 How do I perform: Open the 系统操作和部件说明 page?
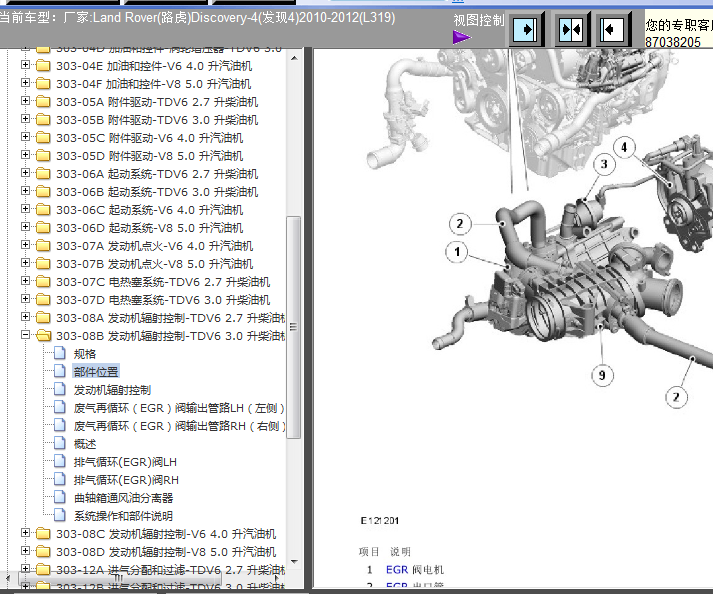pos(123,516)
